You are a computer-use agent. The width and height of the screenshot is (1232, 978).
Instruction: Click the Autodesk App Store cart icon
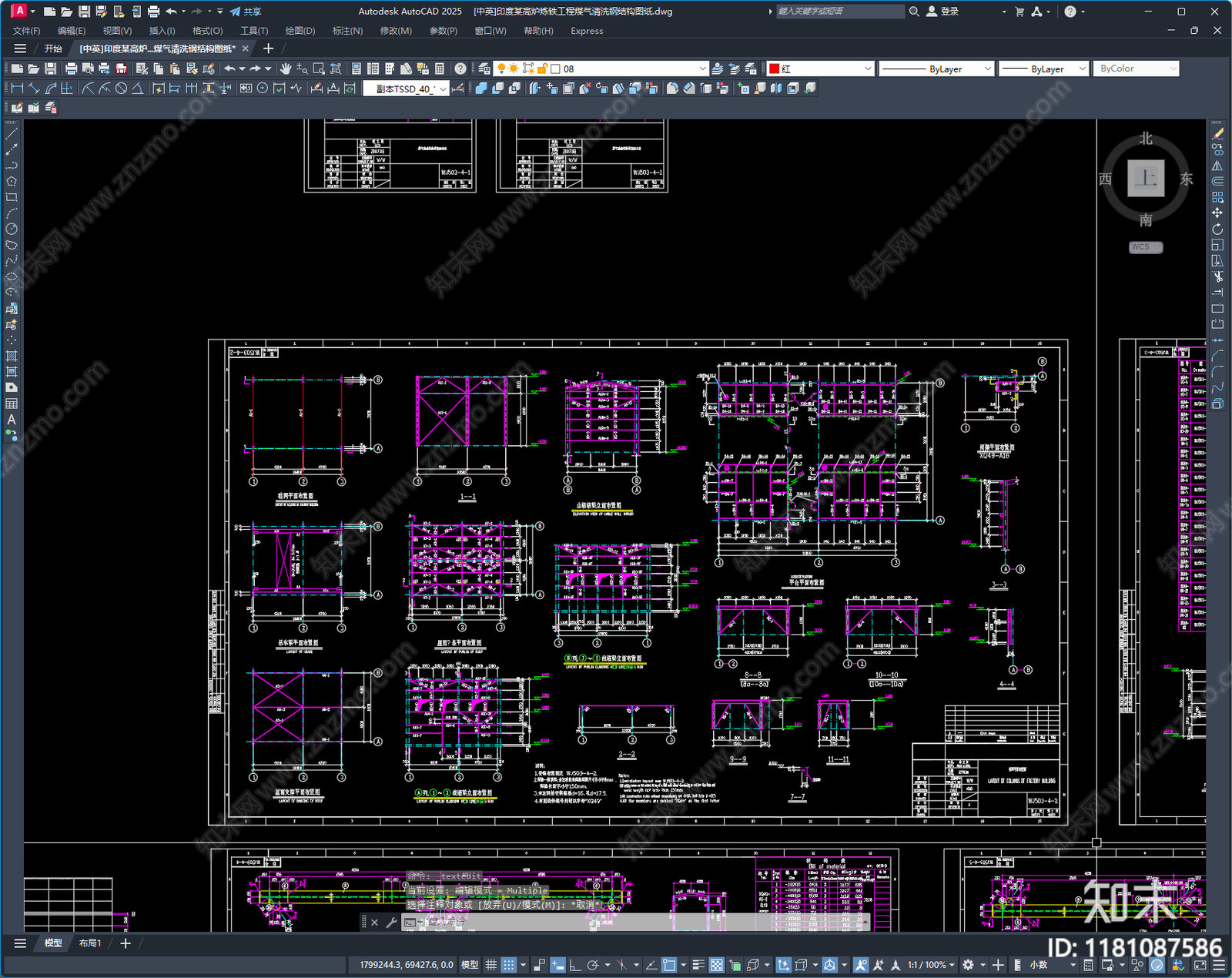click(x=1019, y=12)
